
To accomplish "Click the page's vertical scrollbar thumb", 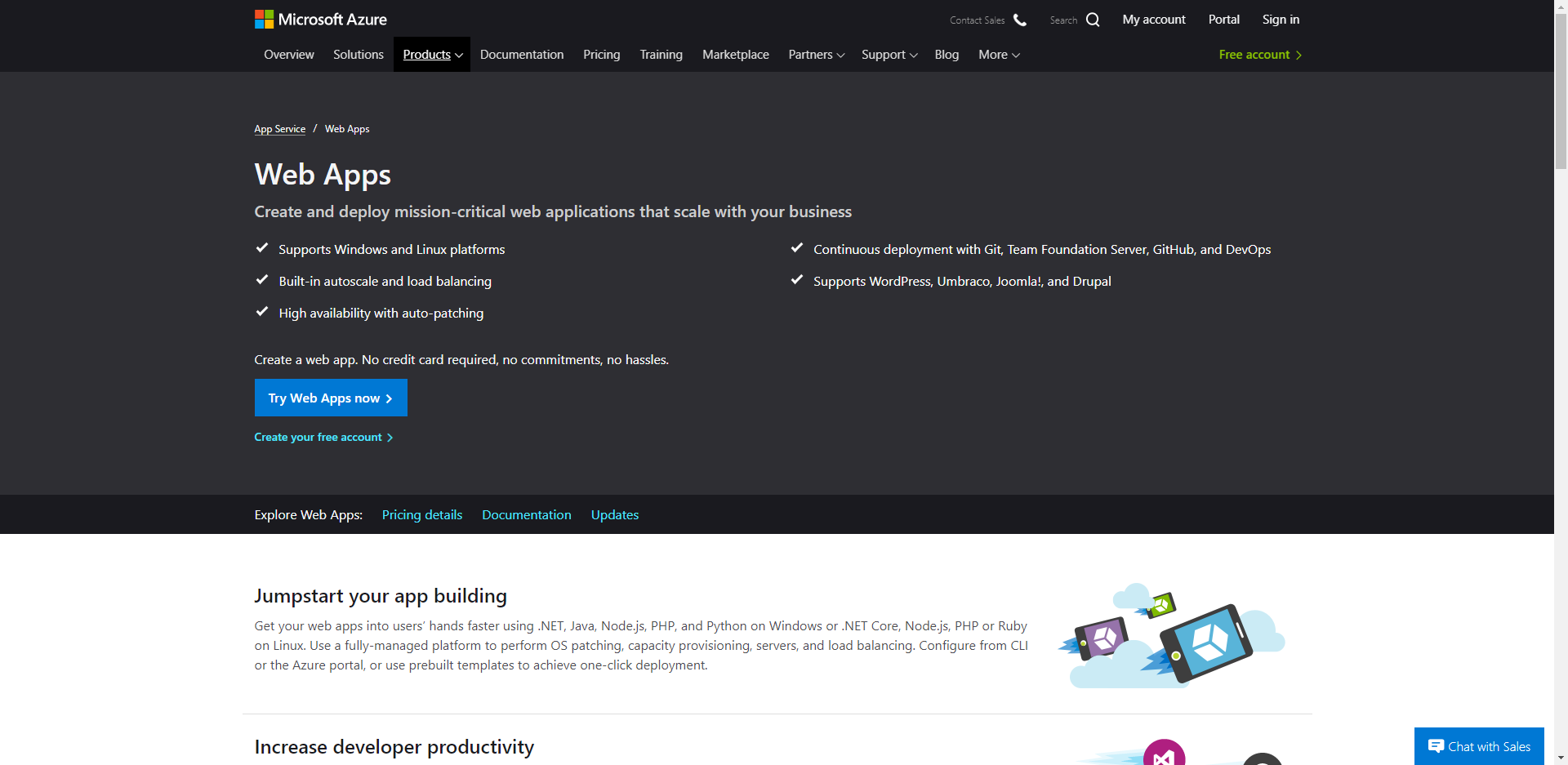I will click(x=1561, y=90).
